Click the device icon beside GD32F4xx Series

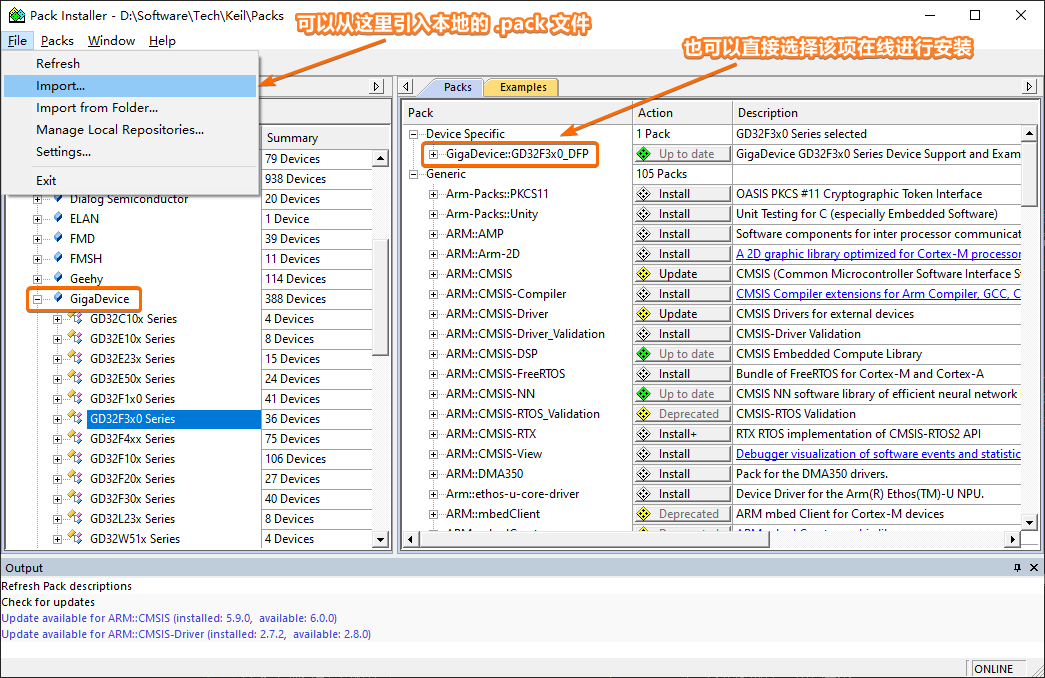coord(76,438)
